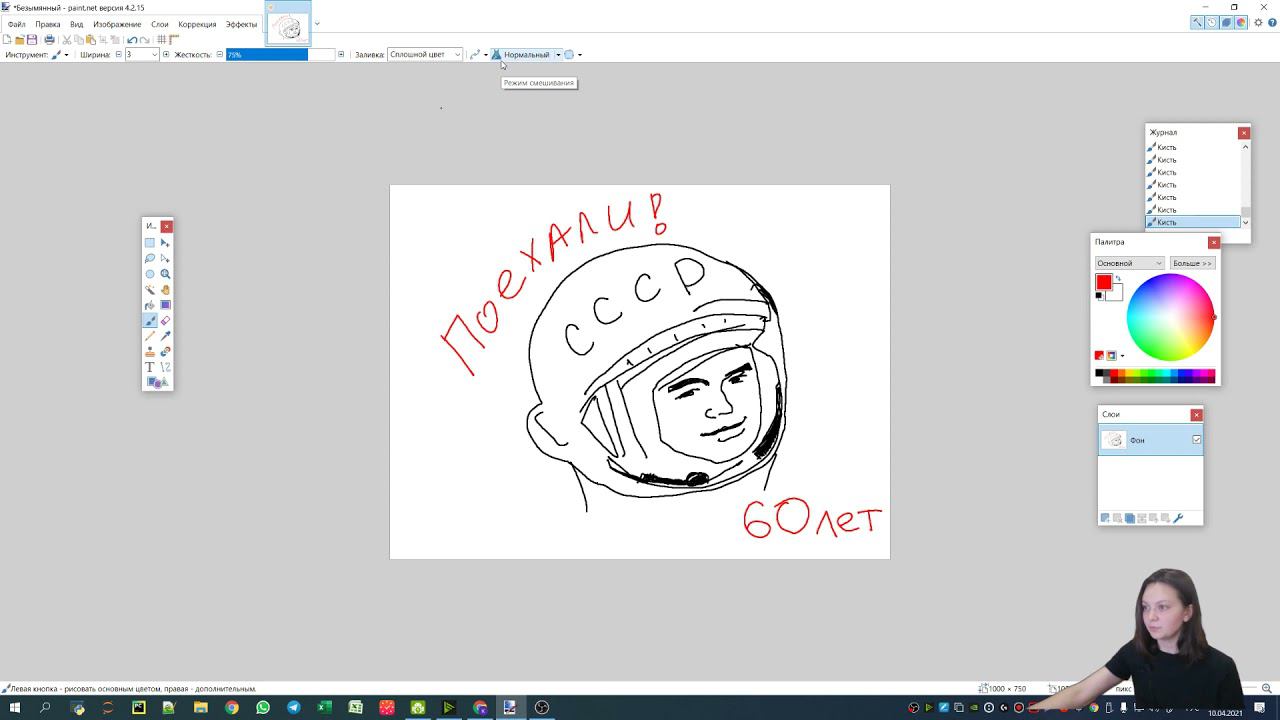Toggle the Colors window button at top right
1280x720 pixels.
pyautogui.click(x=1241, y=22)
